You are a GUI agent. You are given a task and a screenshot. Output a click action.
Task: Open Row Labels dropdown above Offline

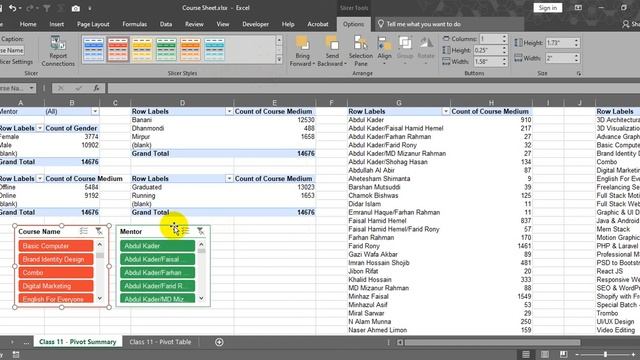point(40,179)
